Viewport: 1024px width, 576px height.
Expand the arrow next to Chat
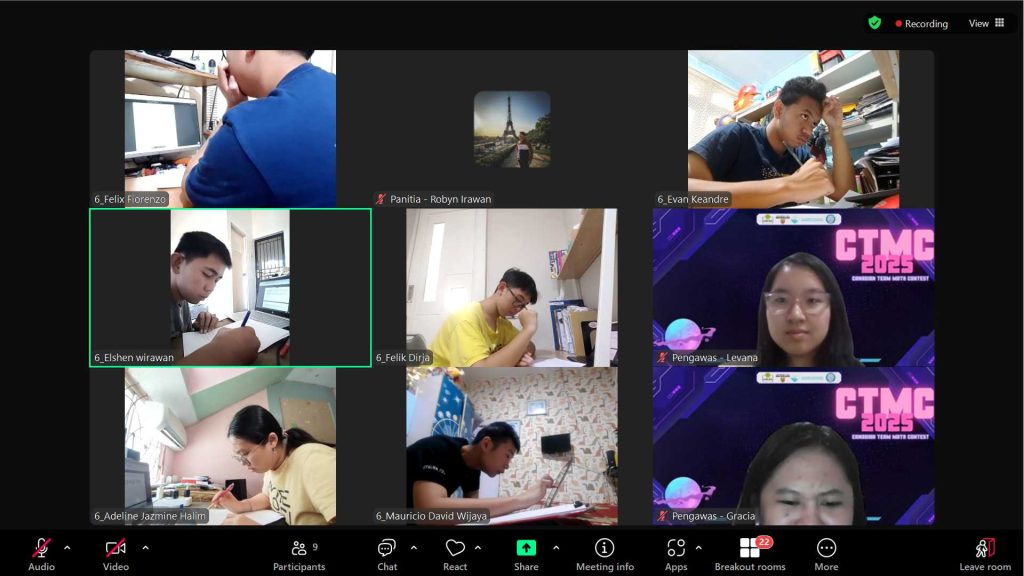pos(414,548)
